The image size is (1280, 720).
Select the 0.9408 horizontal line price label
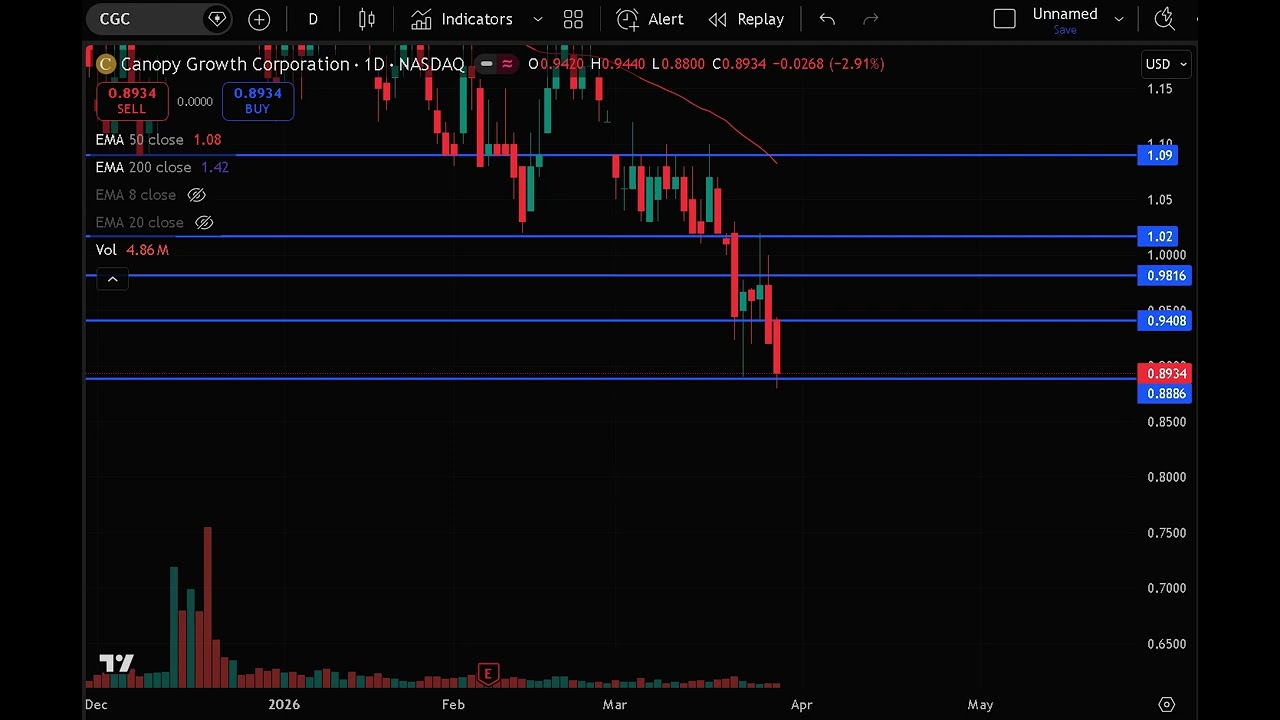[x=1164, y=321]
